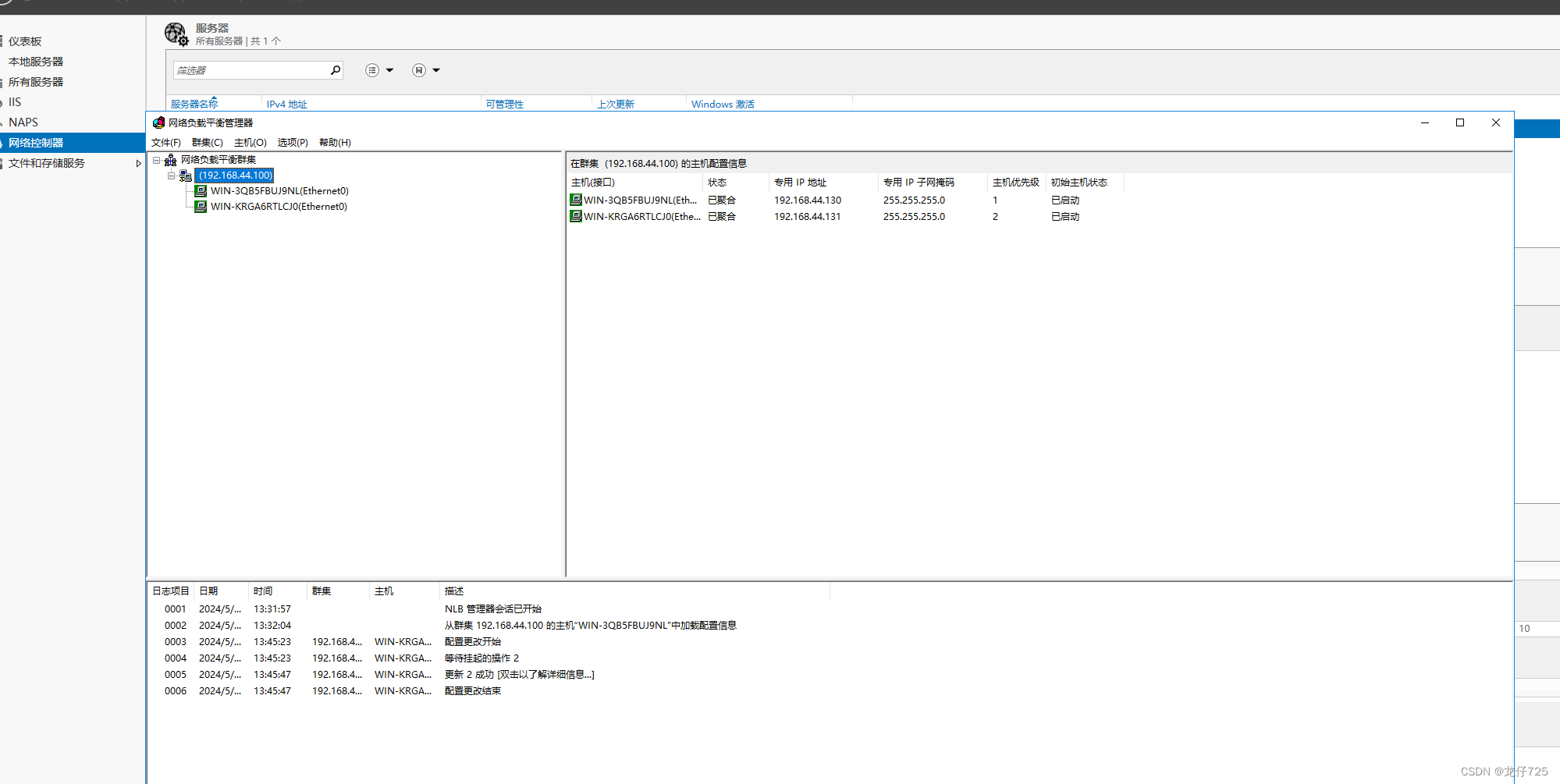Collapse the 192.168.44.100 cluster node
Viewport: 1560px width, 784px height.
(x=171, y=176)
